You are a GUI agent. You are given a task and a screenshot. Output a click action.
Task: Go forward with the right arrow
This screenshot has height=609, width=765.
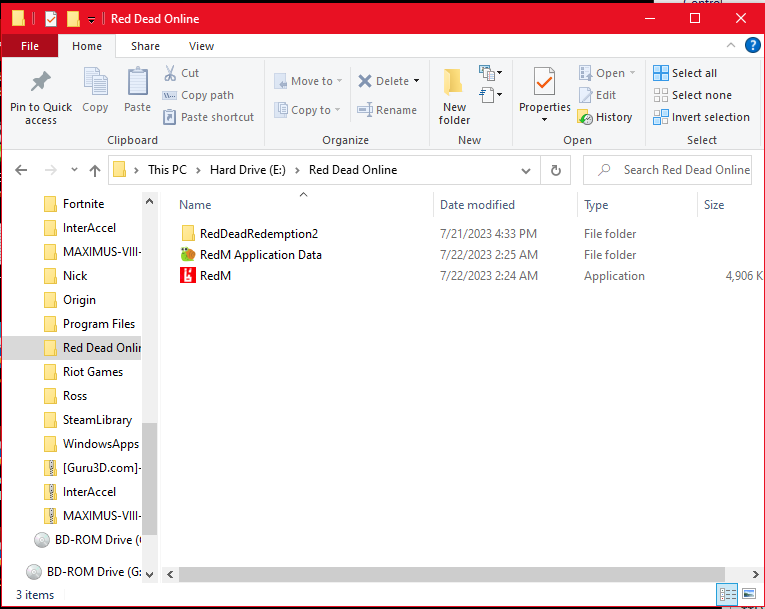[x=50, y=170]
